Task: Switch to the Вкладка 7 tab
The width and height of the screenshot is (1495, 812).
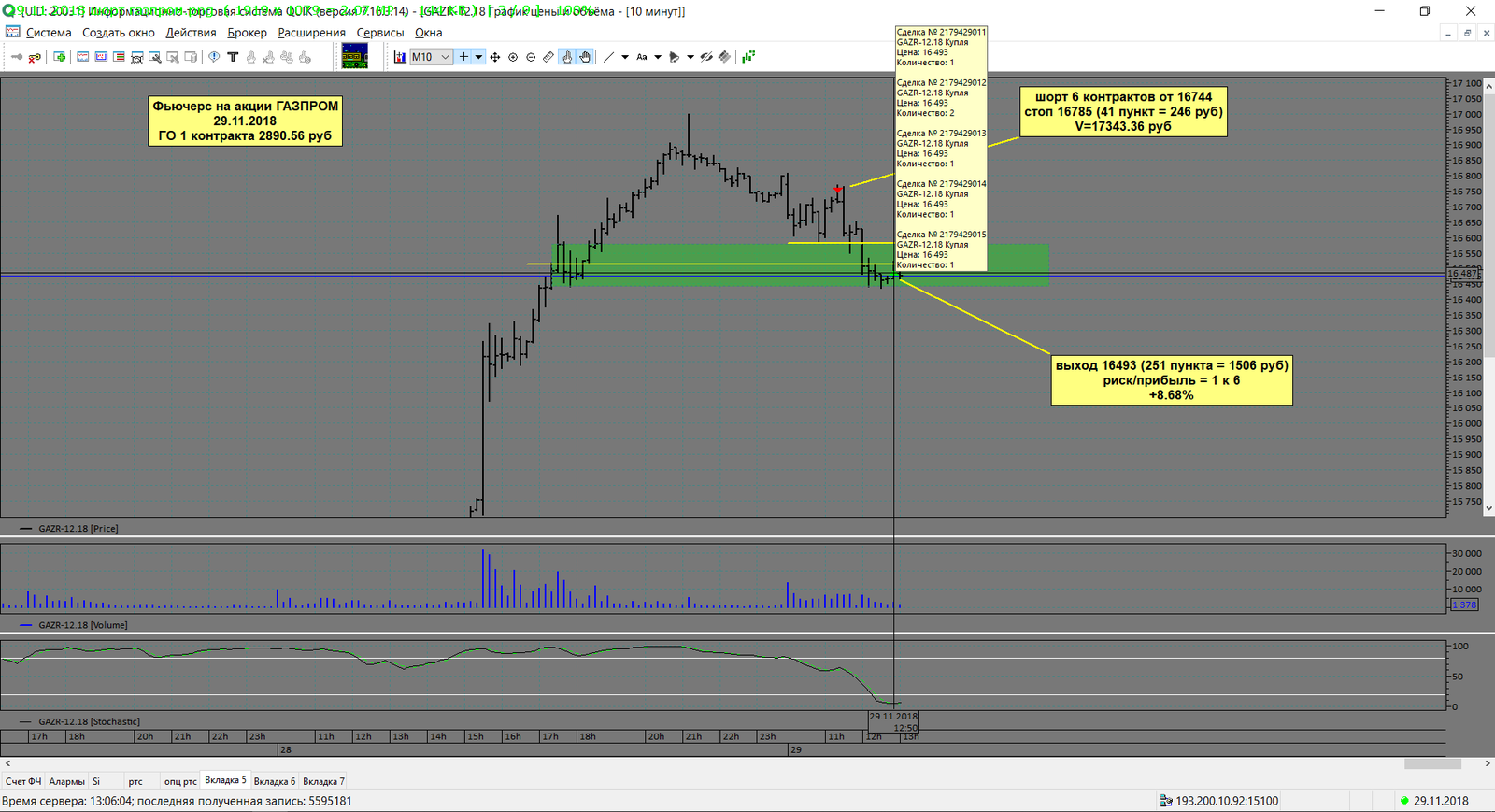Action: pyautogui.click(x=323, y=781)
